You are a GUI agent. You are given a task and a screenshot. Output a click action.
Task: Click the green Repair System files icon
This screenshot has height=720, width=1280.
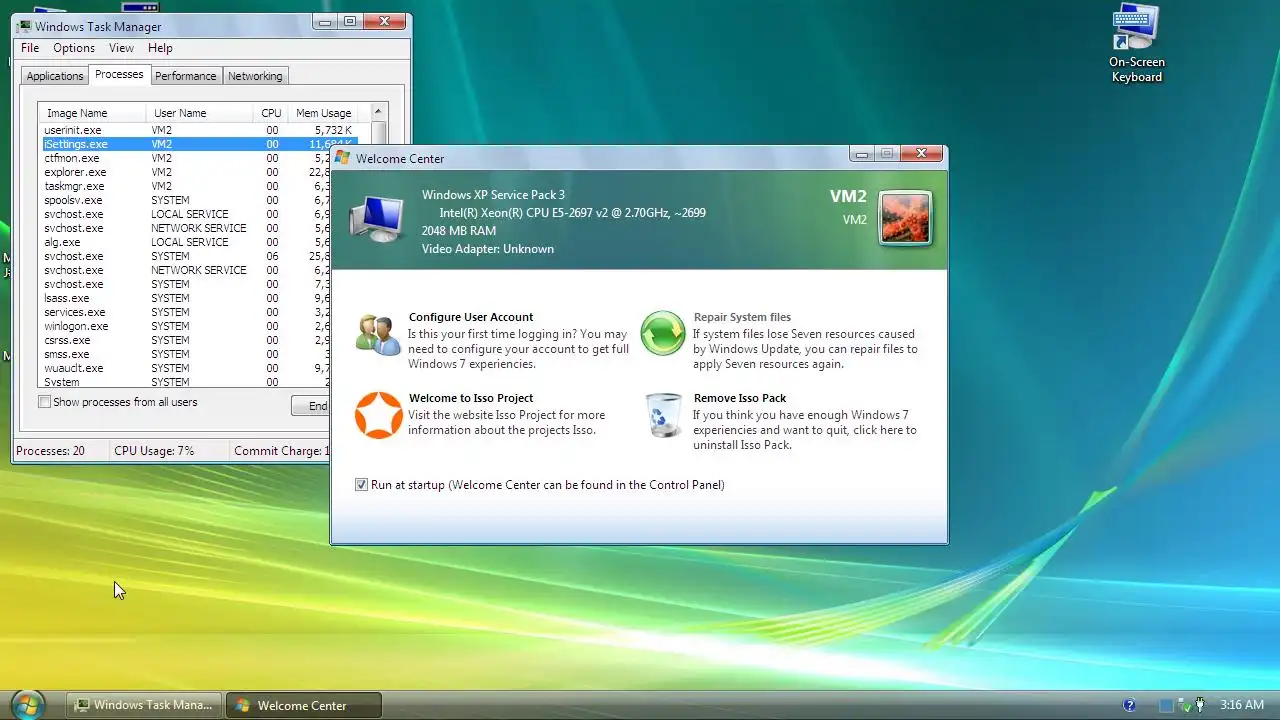pos(662,333)
